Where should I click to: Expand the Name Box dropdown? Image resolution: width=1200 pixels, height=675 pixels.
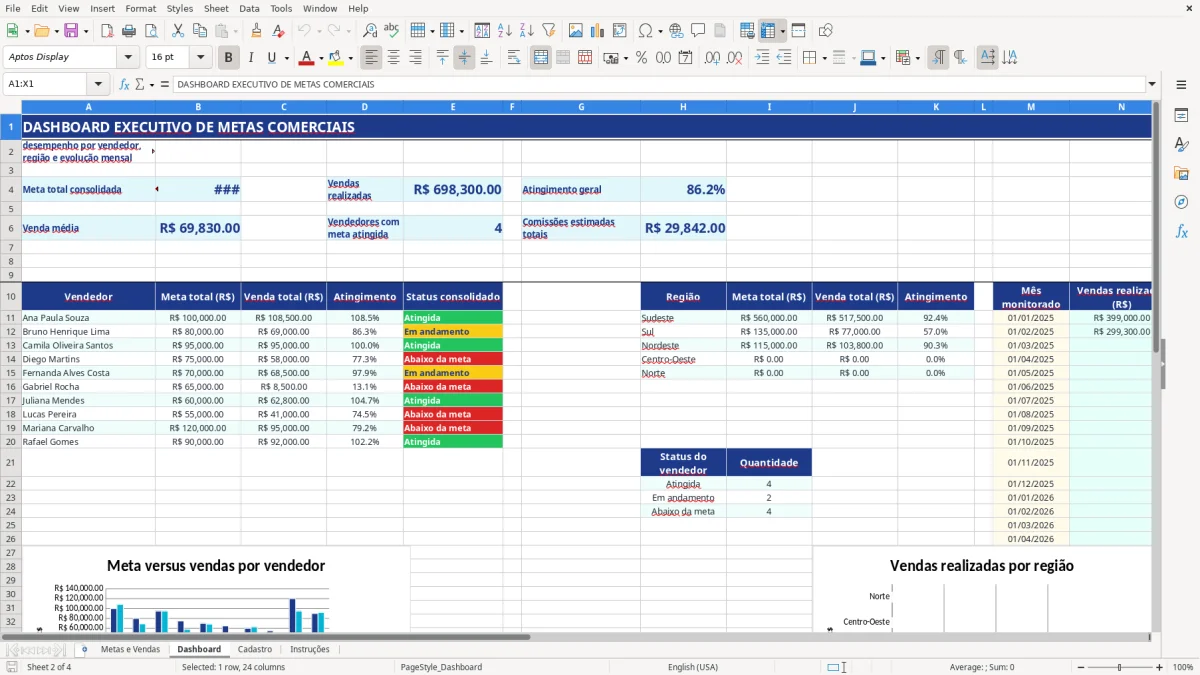[x=98, y=84]
